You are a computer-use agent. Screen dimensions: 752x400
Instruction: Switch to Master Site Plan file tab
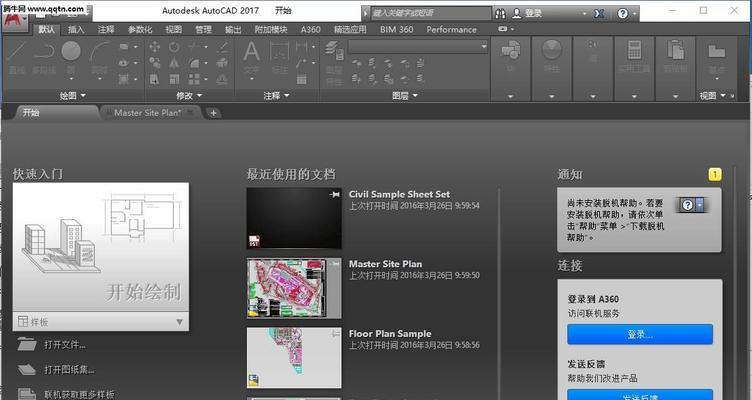147,113
